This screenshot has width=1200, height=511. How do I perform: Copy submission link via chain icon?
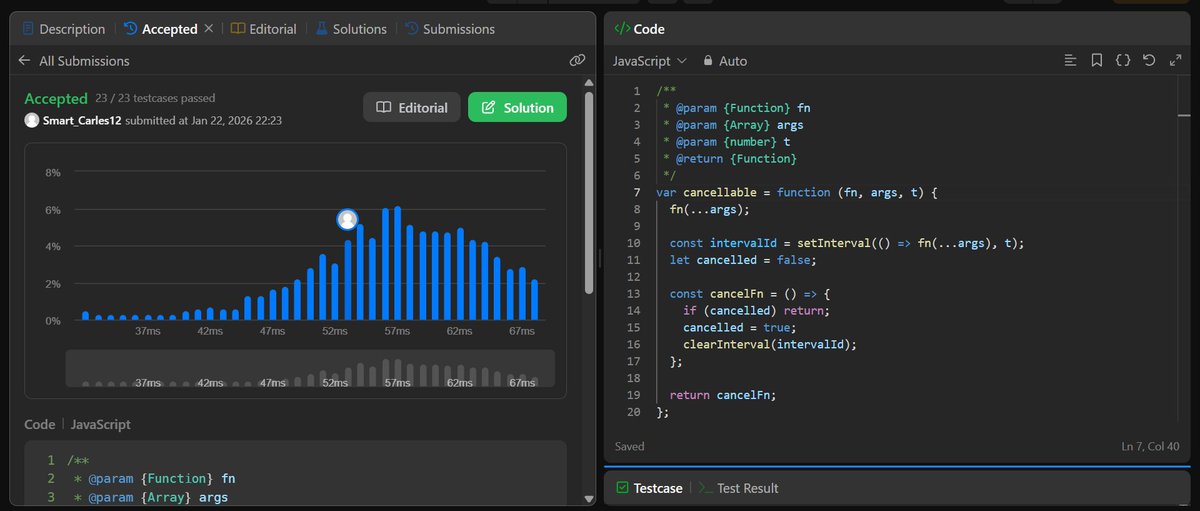[x=577, y=60]
